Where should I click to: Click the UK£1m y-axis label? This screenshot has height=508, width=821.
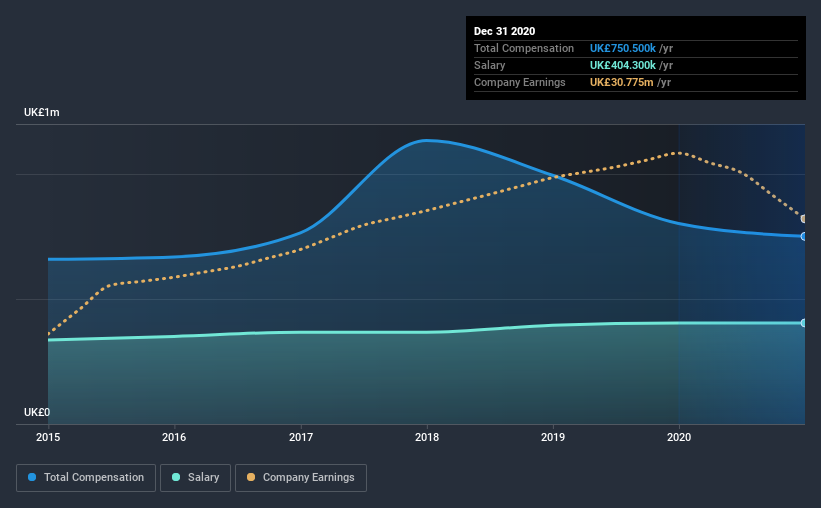coord(41,113)
